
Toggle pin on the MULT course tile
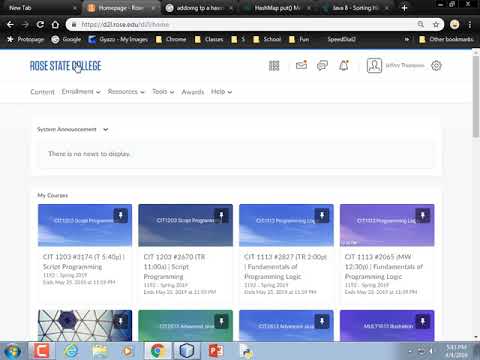(x=423, y=321)
